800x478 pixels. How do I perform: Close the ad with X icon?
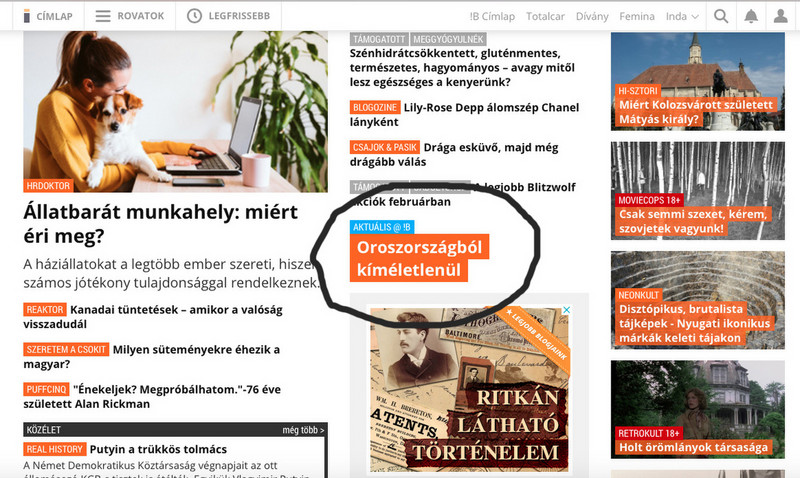coord(566,310)
